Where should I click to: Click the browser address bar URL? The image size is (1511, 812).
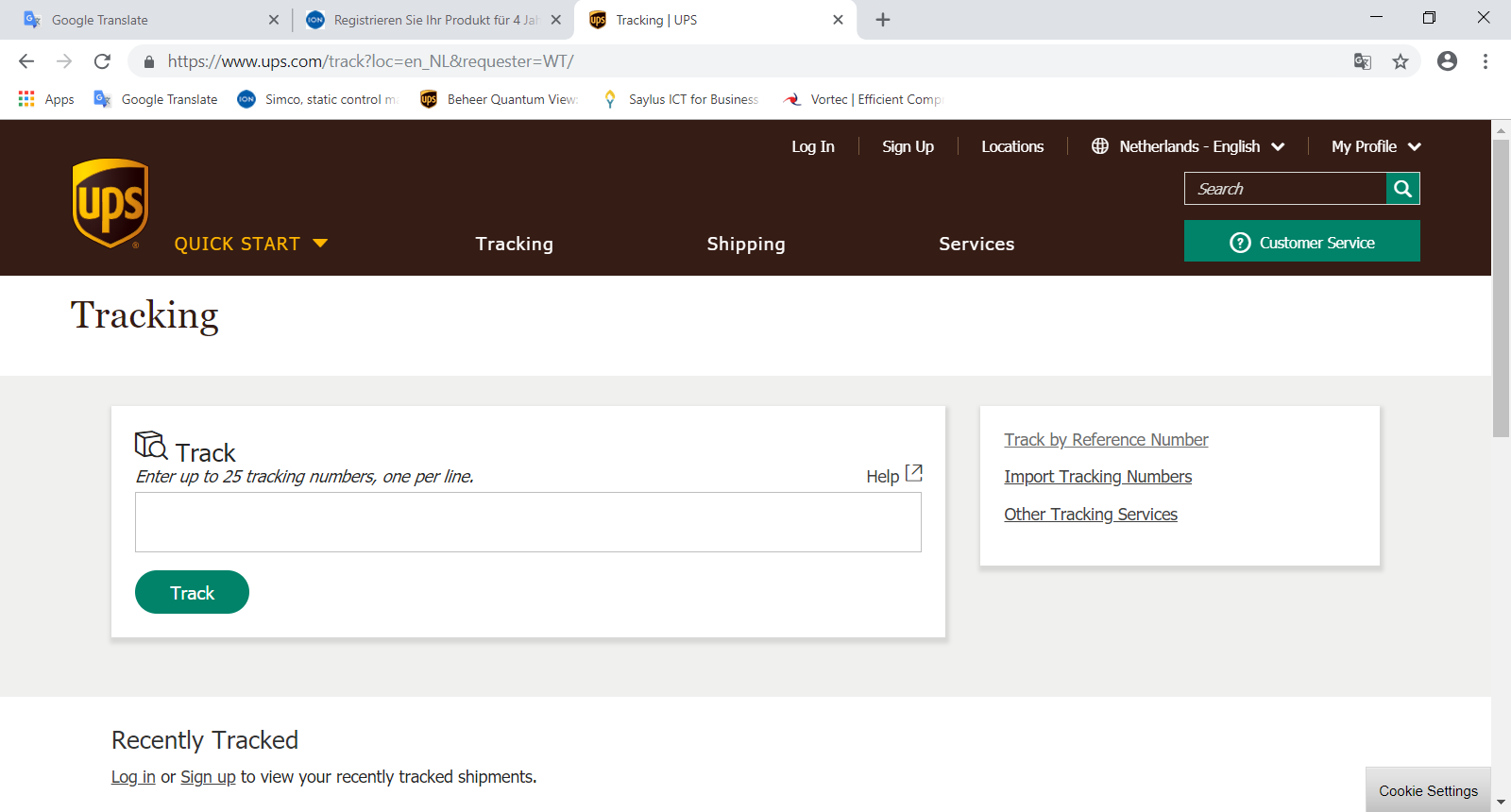pos(371,61)
